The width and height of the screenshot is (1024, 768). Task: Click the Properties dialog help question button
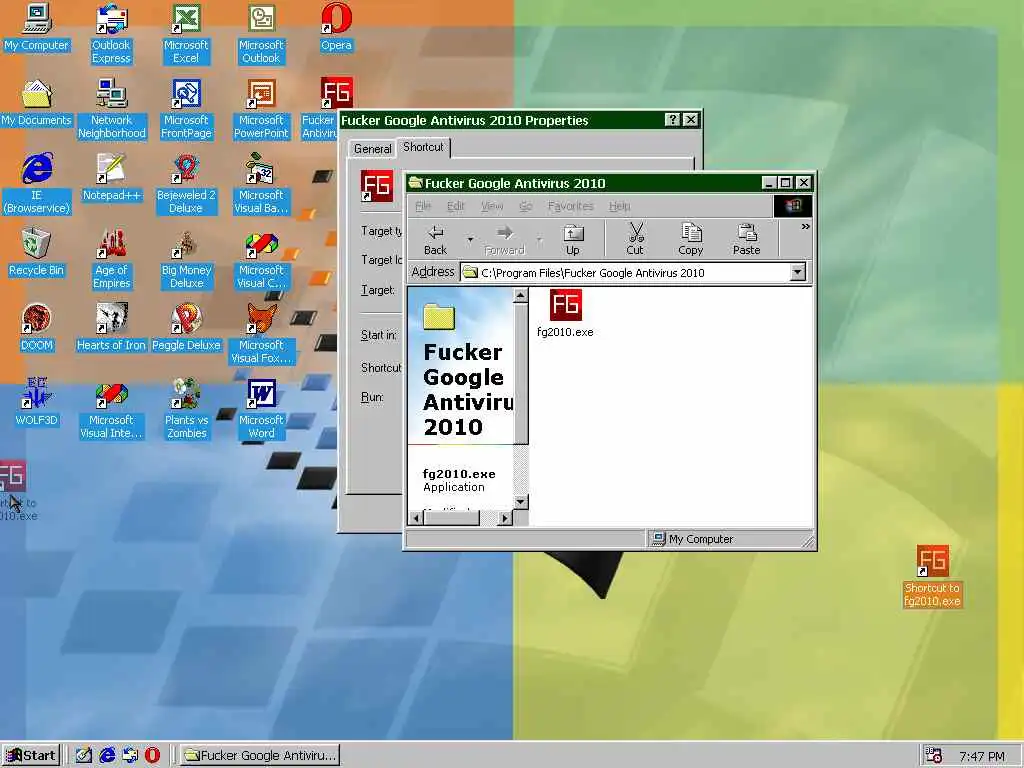[672, 120]
